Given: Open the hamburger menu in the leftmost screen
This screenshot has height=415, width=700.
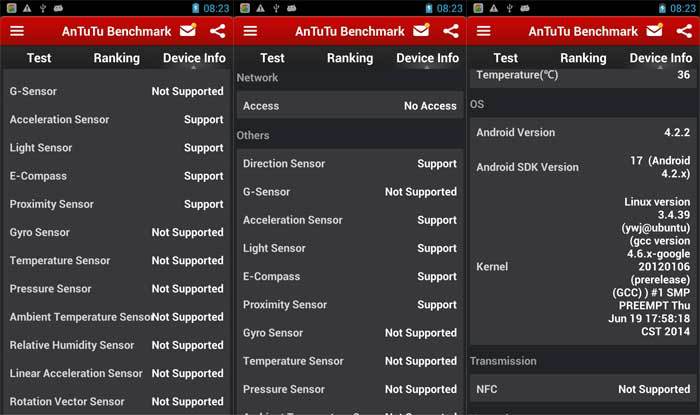Looking at the screenshot, I should pos(16,30).
